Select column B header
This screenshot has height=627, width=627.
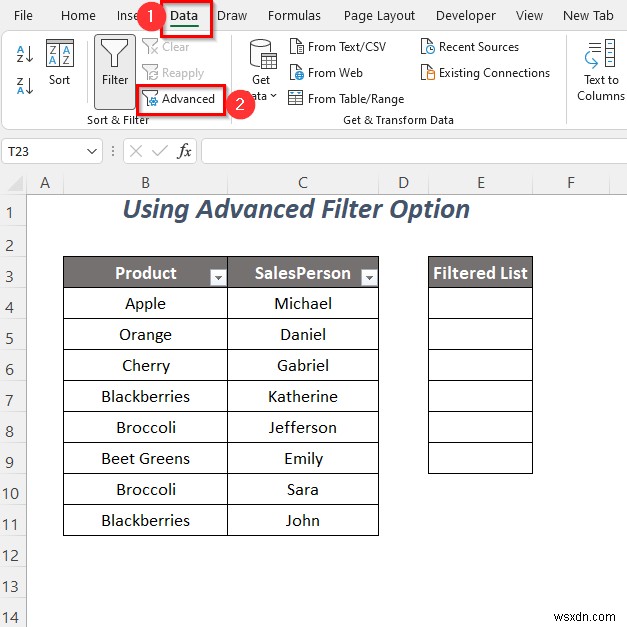(x=146, y=183)
